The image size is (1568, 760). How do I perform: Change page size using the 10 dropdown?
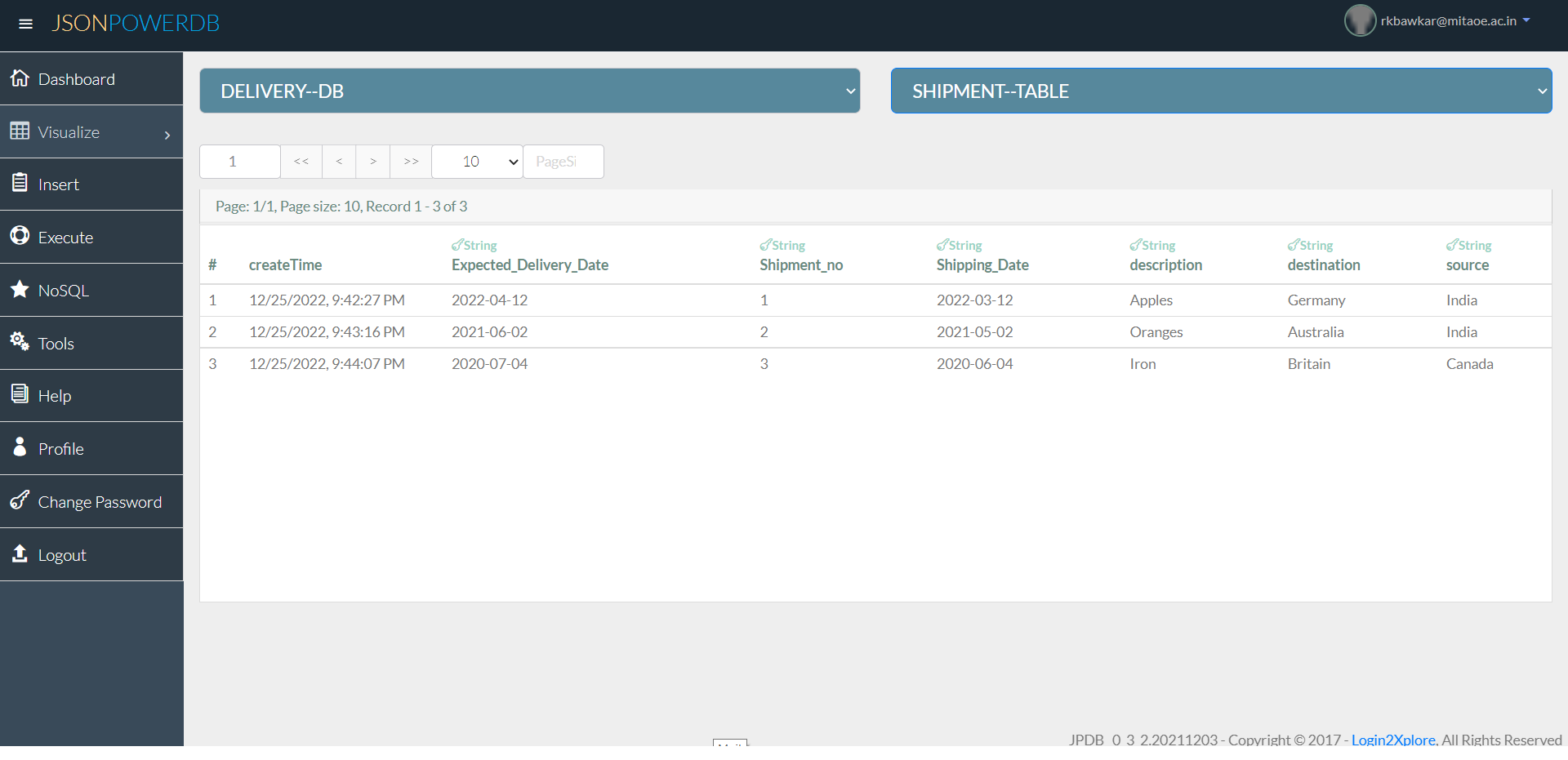click(476, 161)
